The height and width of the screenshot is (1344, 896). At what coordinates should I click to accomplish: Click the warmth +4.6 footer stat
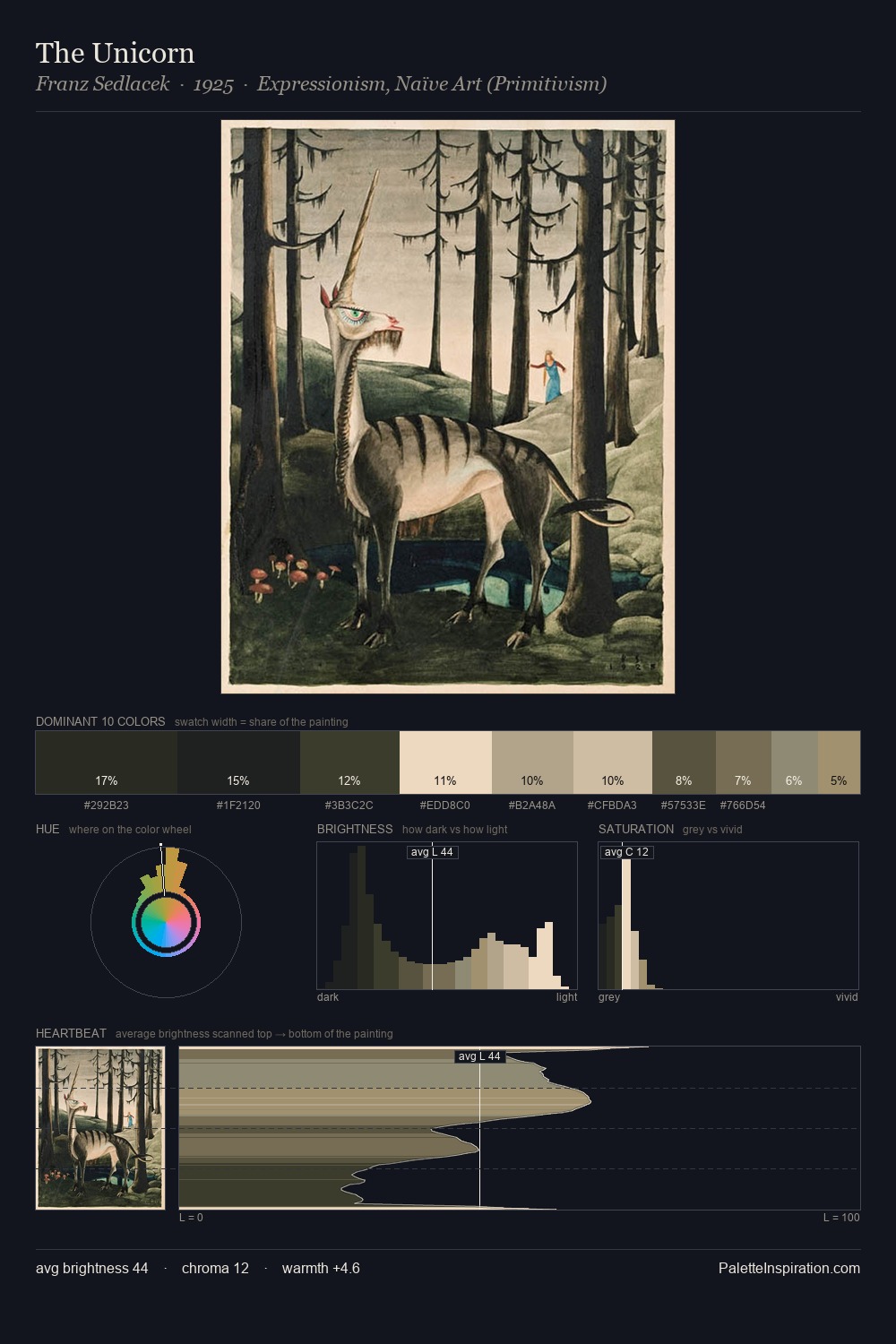click(x=321, y=1268)
